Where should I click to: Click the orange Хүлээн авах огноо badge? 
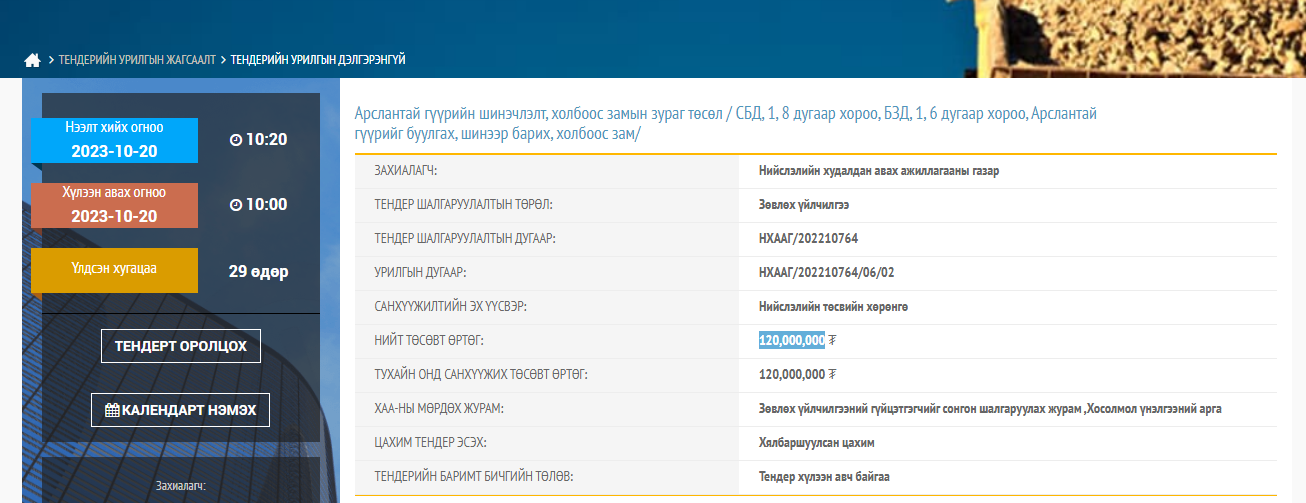[114, 205]
